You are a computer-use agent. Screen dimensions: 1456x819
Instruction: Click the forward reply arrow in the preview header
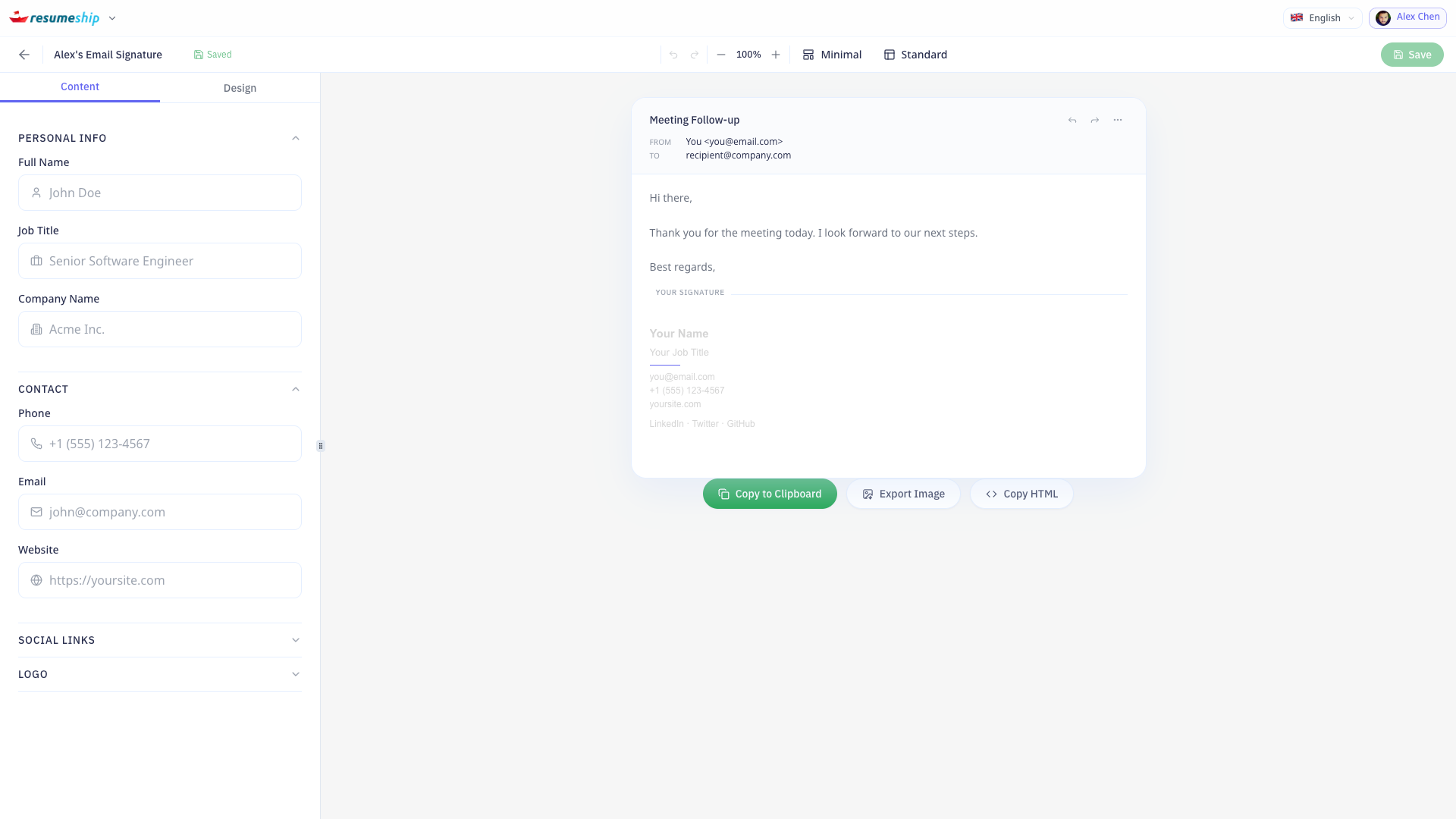[1094, 120]
